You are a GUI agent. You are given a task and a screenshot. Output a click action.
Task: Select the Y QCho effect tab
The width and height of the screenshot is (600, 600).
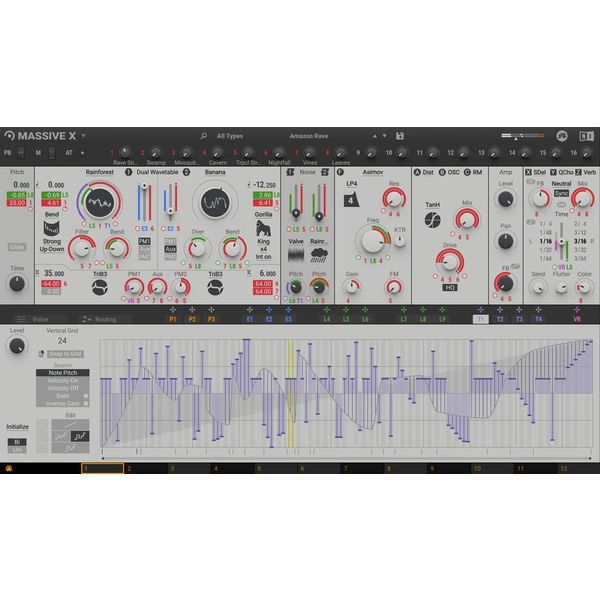coord(562,172)
